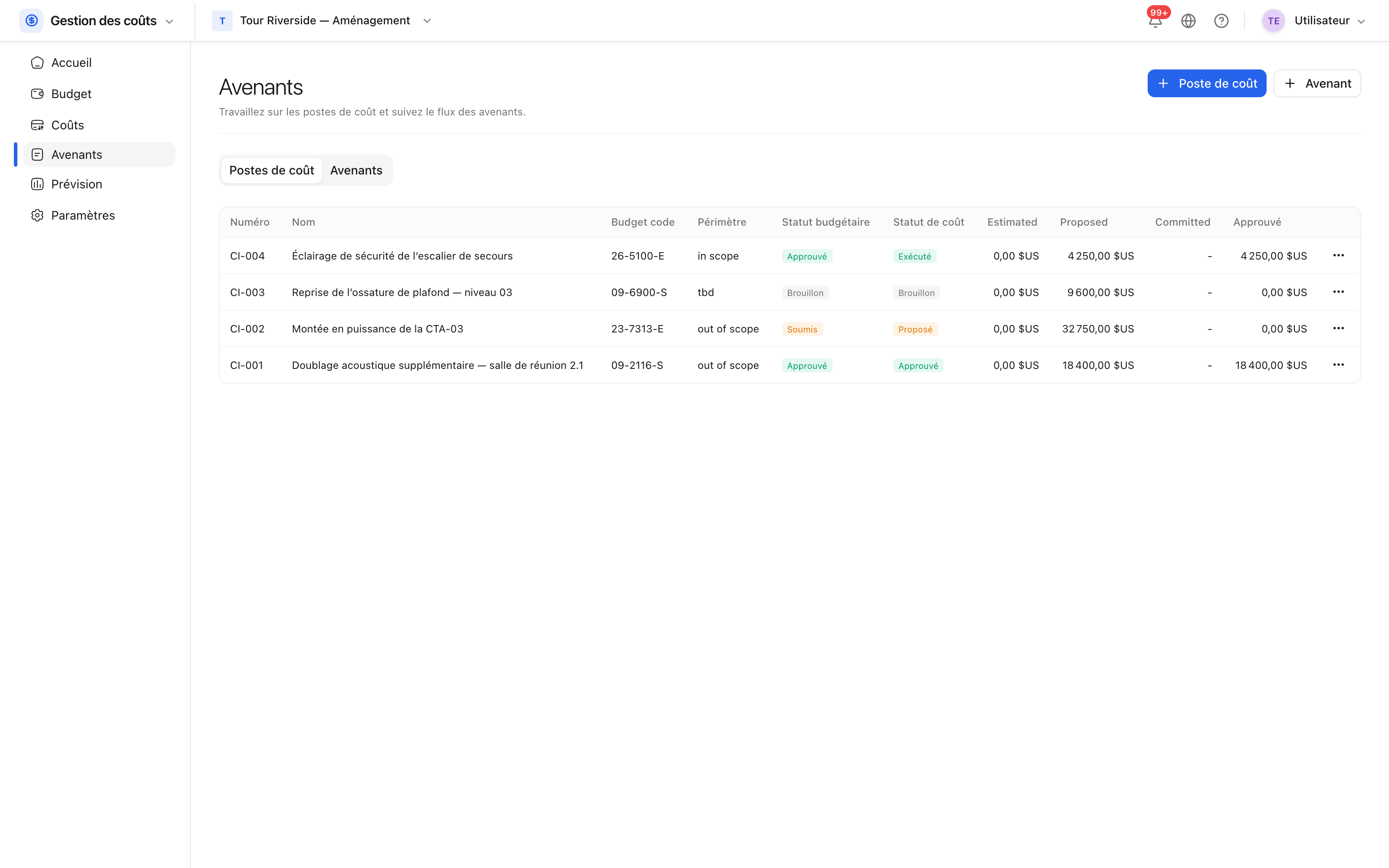The width and height of the screenshot is (1389, 868).
Task: Open Paramètres in the sidebar
Action: click(99, 215)
